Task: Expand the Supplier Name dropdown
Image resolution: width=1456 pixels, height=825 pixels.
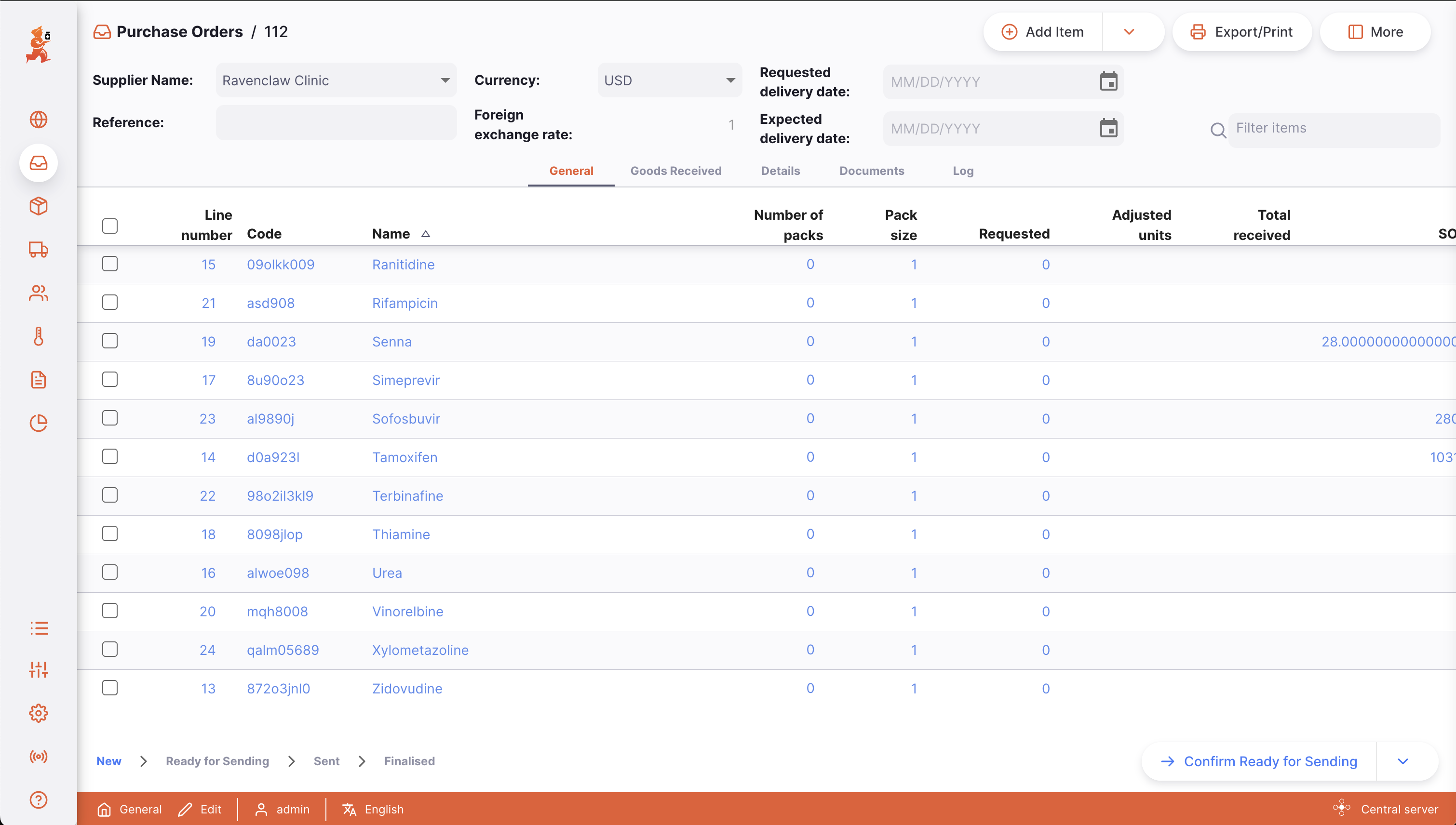Action: [445, 80]
